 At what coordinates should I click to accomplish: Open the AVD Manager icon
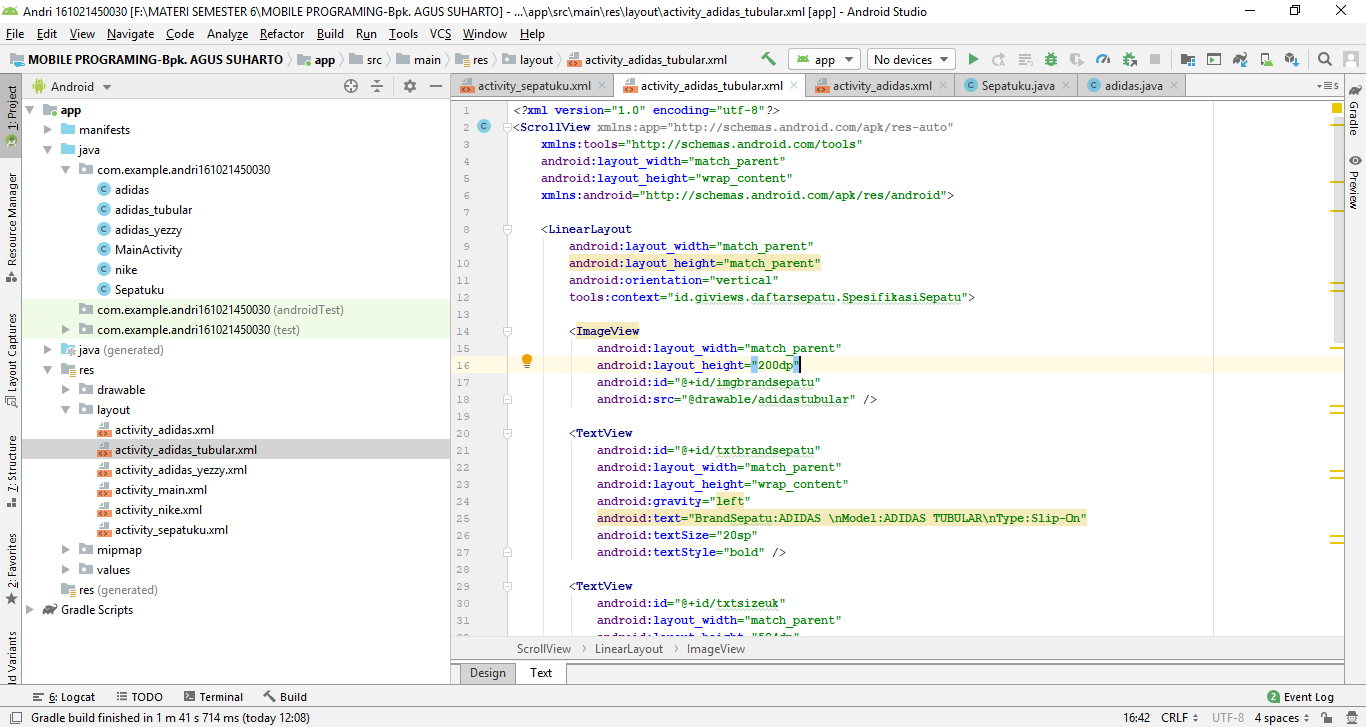pos(1264,59)
